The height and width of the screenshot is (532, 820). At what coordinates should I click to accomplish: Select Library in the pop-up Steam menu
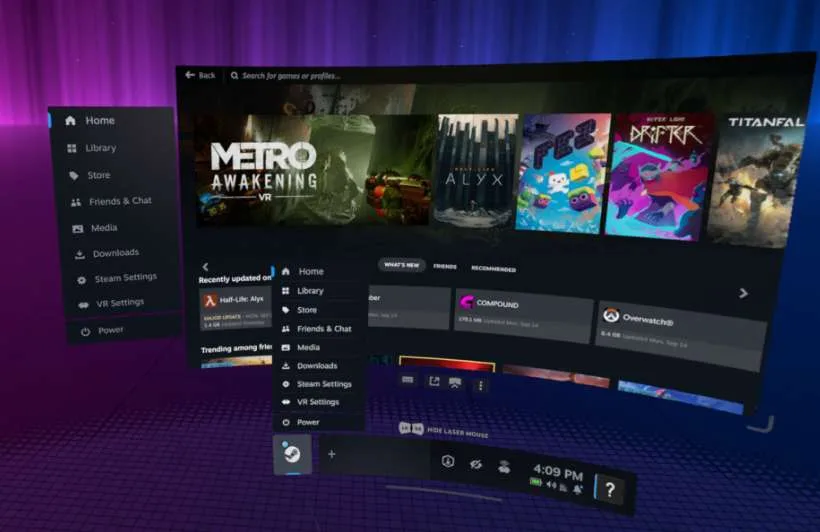coord(318,290)
